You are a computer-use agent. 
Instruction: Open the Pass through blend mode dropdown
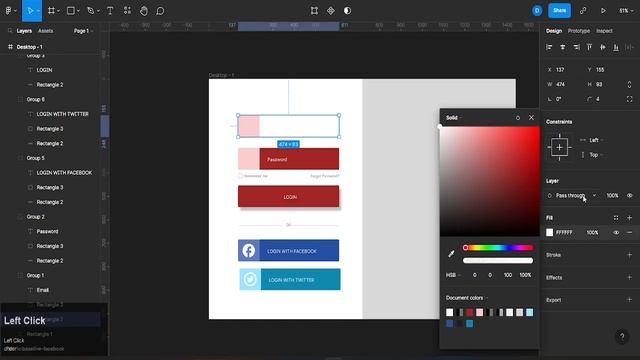pos(576,196)
